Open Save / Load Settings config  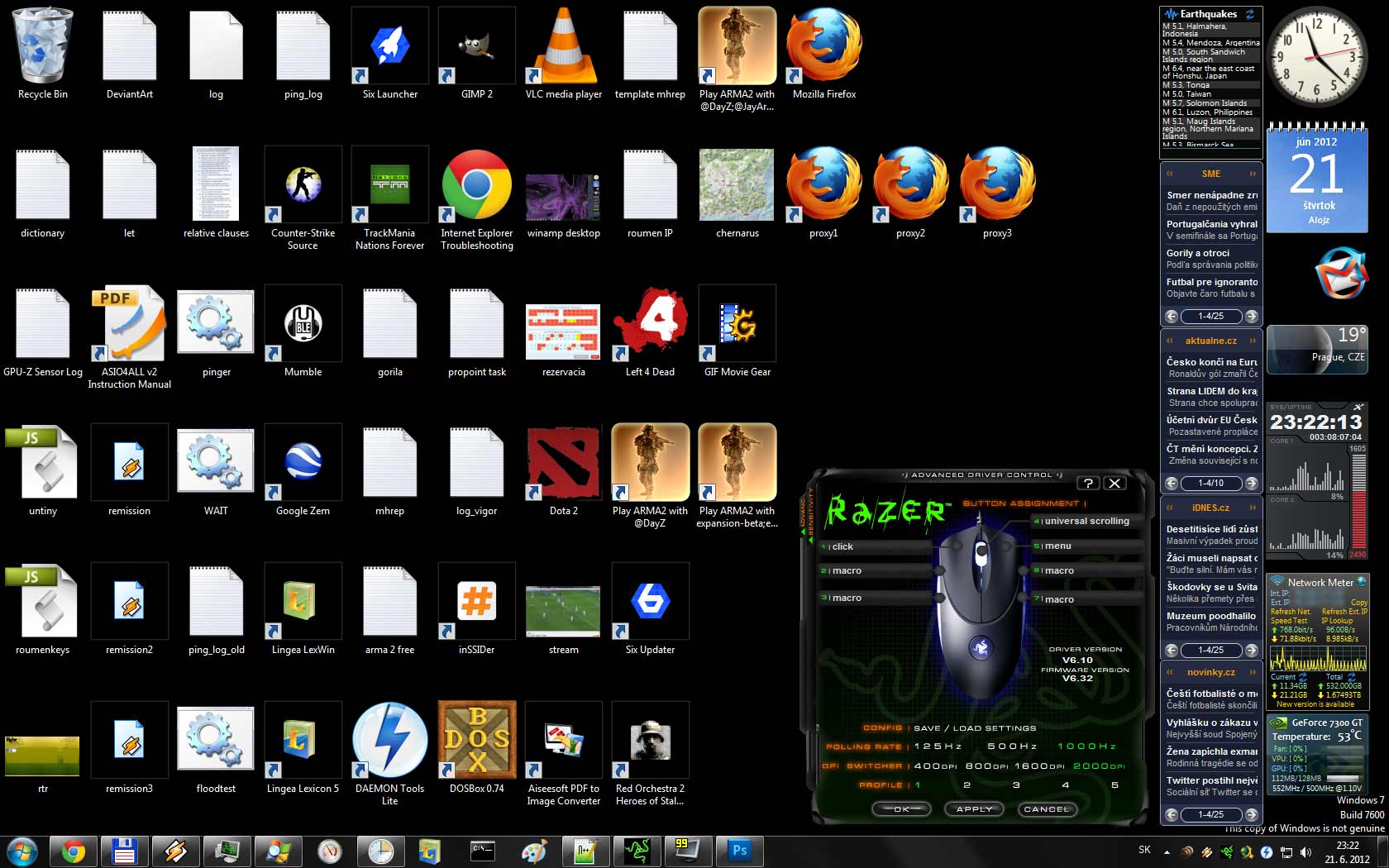point(975,728)
